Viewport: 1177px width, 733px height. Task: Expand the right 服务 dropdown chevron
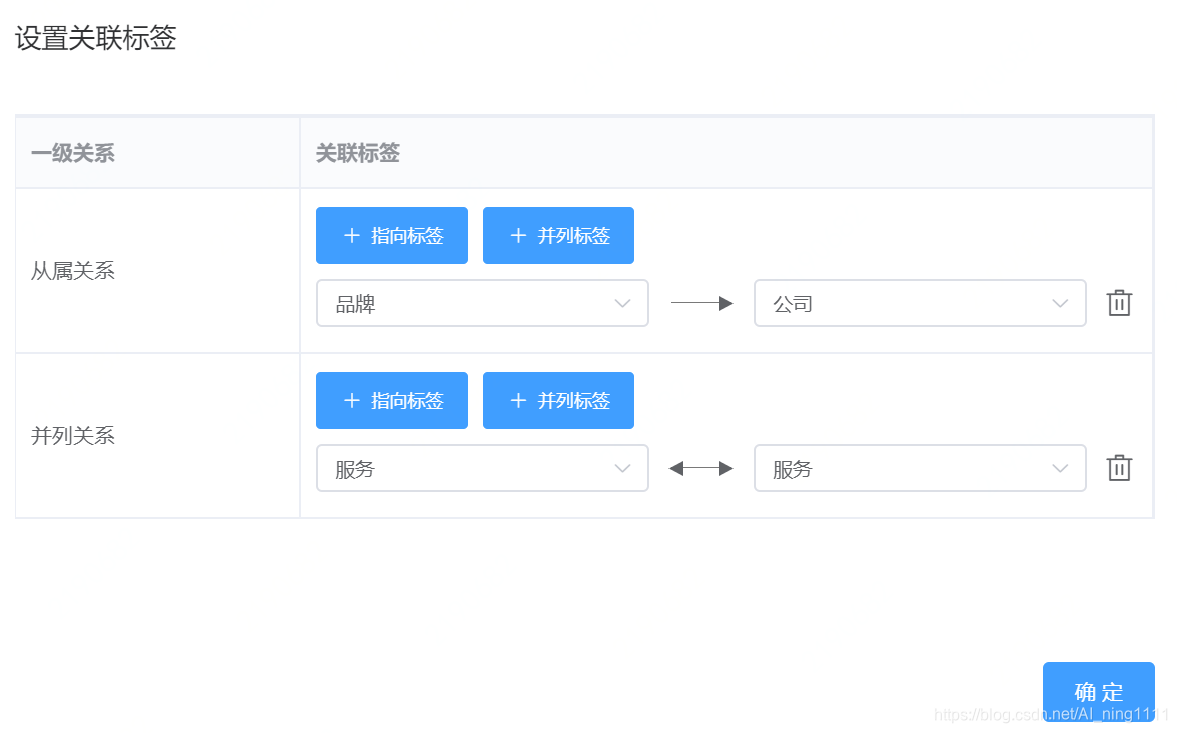(1060, 468)
